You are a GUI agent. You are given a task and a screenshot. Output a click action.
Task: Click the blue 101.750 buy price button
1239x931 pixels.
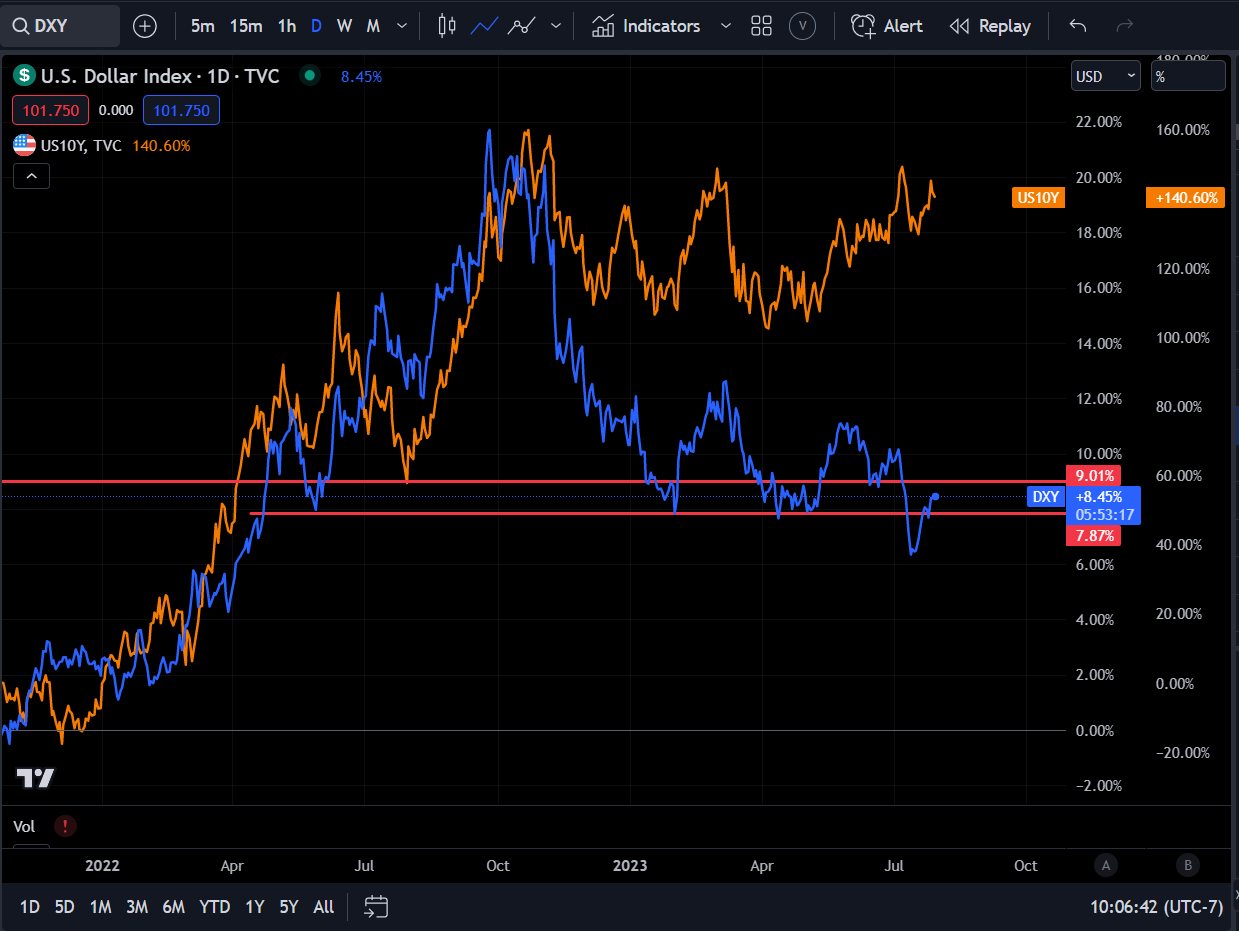click(181, 110)
